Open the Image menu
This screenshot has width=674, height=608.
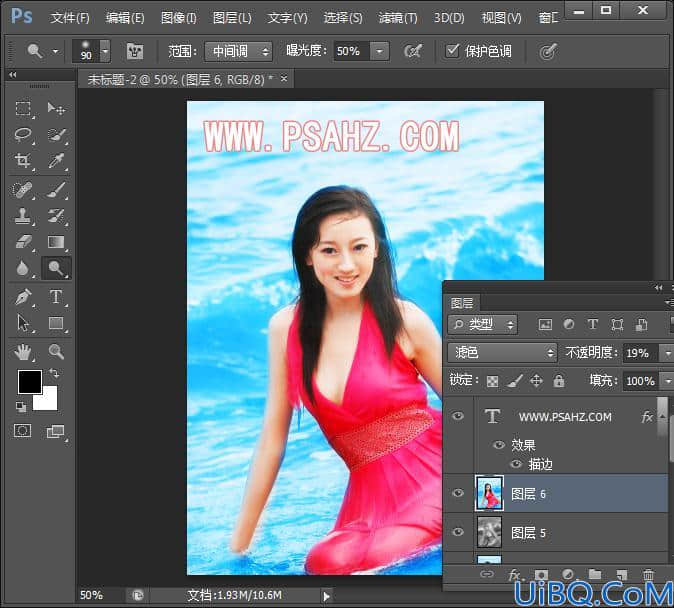(x=178, y=18)
